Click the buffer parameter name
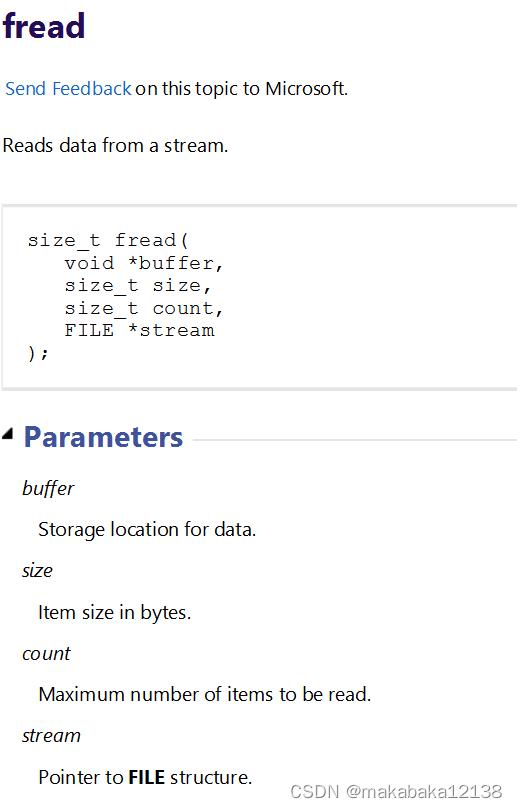 48,489
